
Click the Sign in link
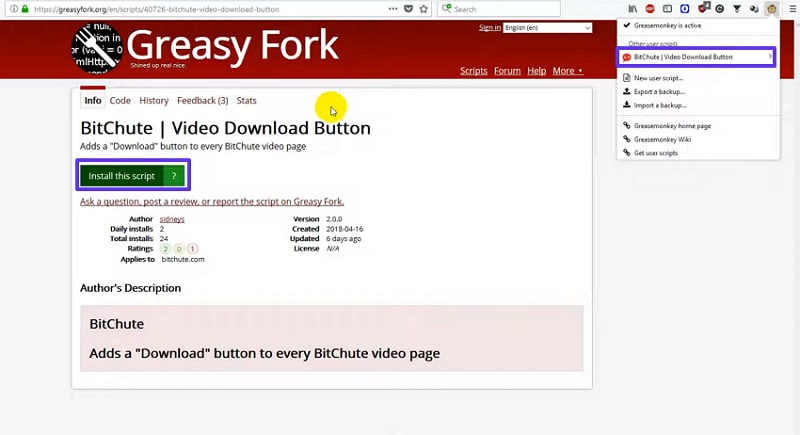[489, 28]
